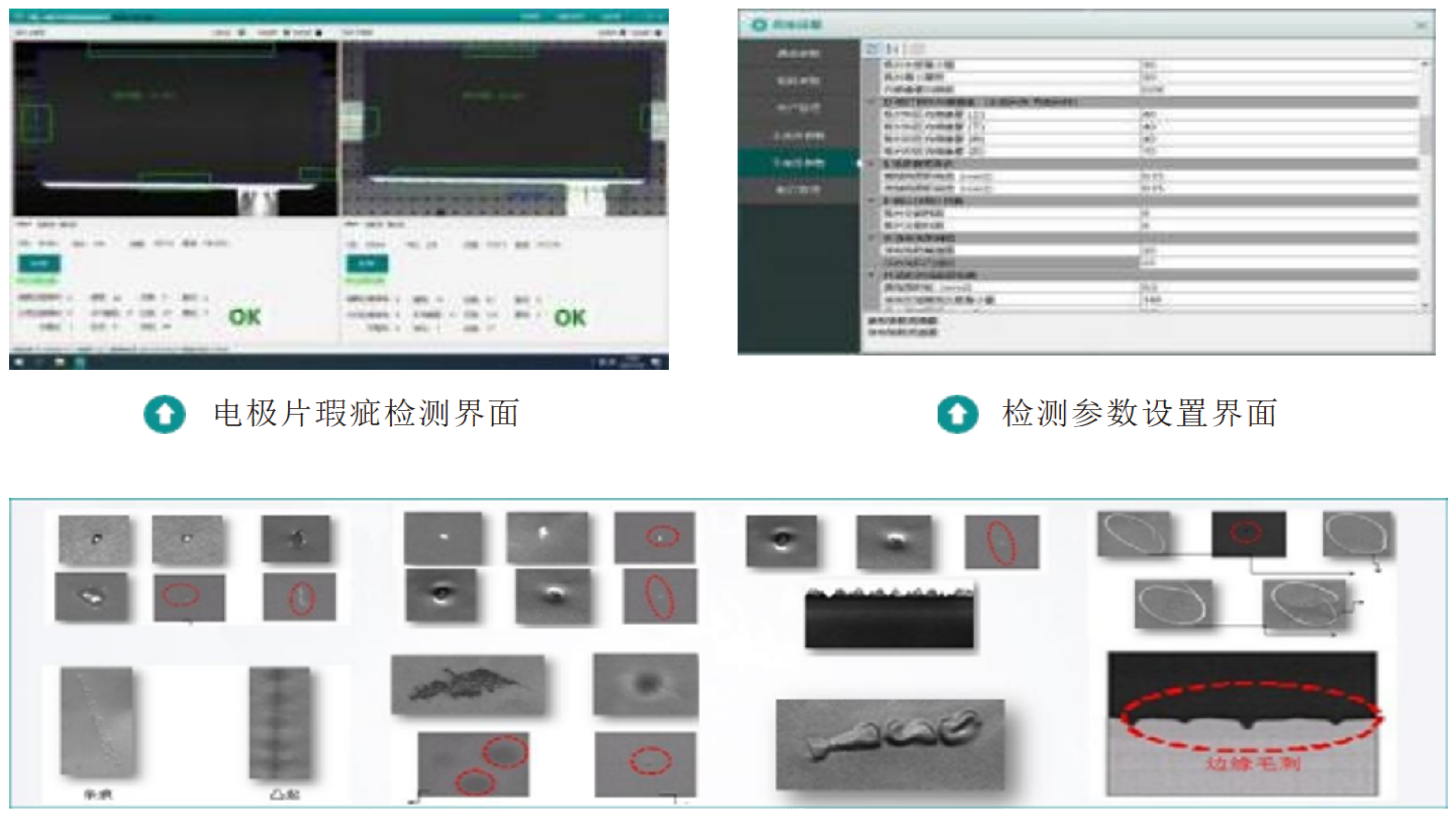Open the thumbnail with two red dashed circles

pos(474,764)
